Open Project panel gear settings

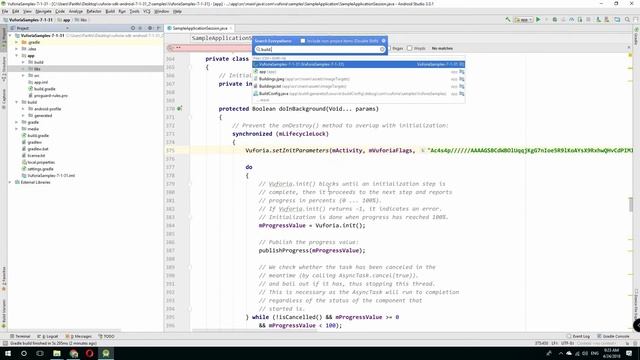pos(150,28)
